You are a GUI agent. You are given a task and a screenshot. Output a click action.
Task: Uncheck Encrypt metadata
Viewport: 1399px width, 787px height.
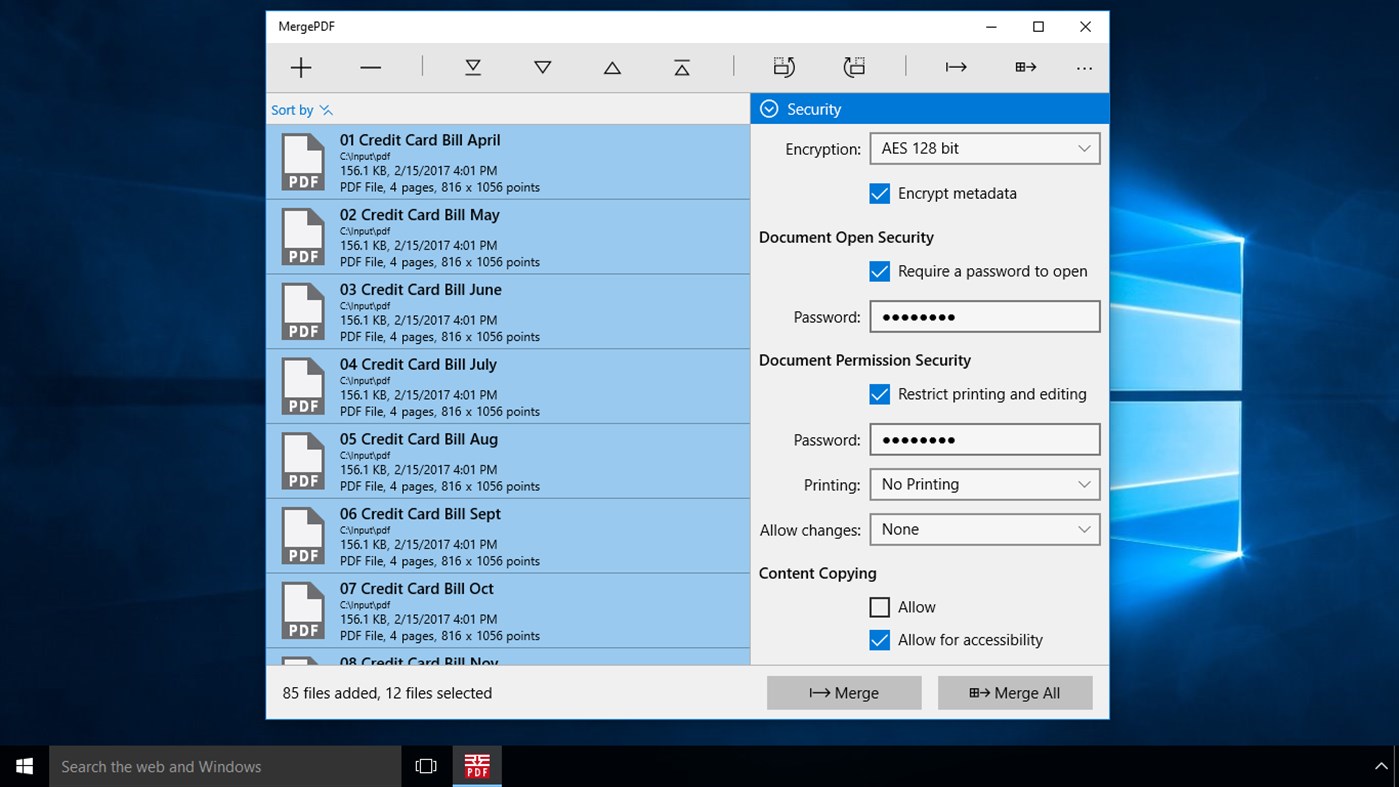click(x=879, y=193)
